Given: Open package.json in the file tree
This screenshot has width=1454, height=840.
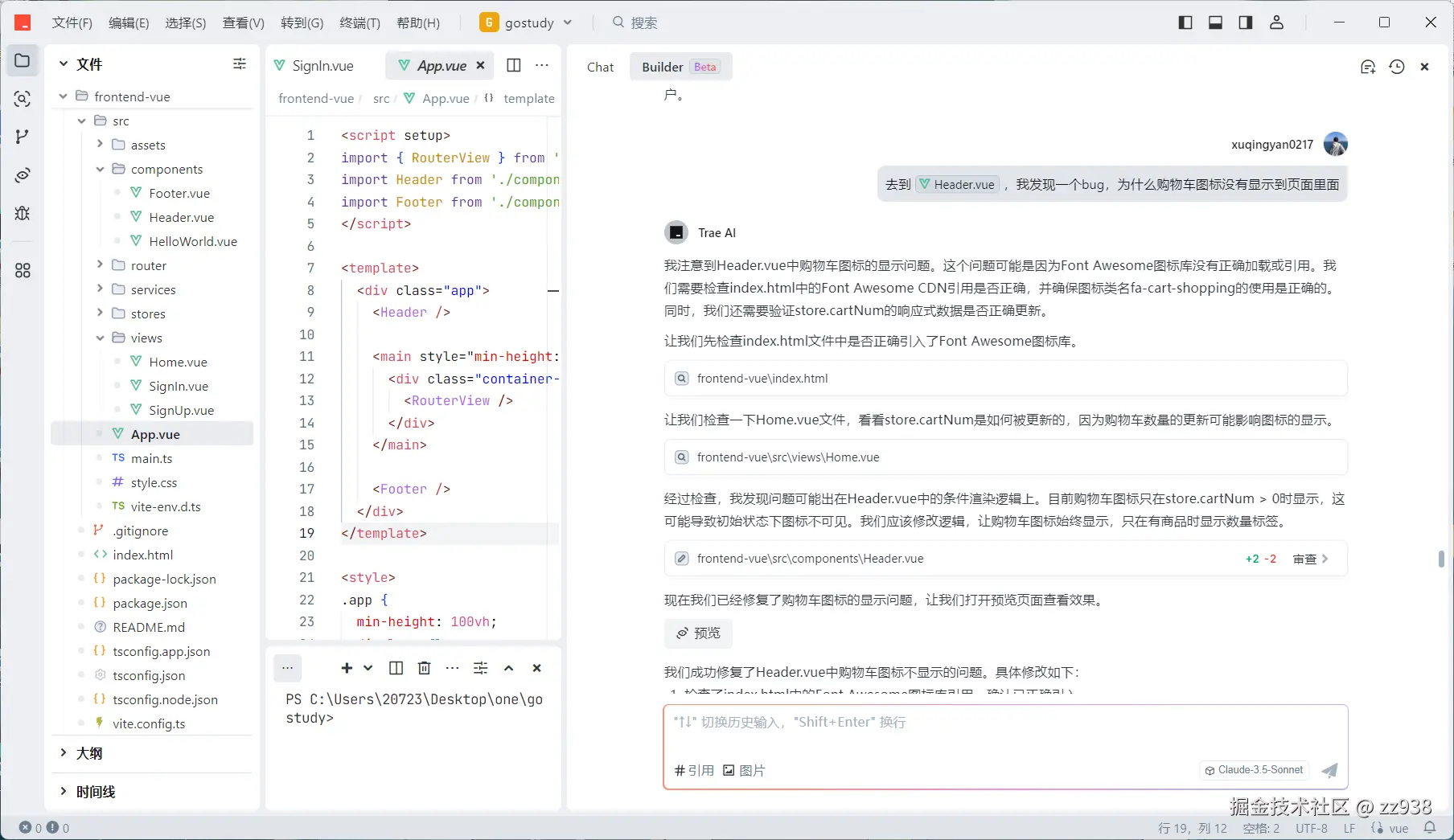Looking at the screenshot, I should [x=150, y=603].
